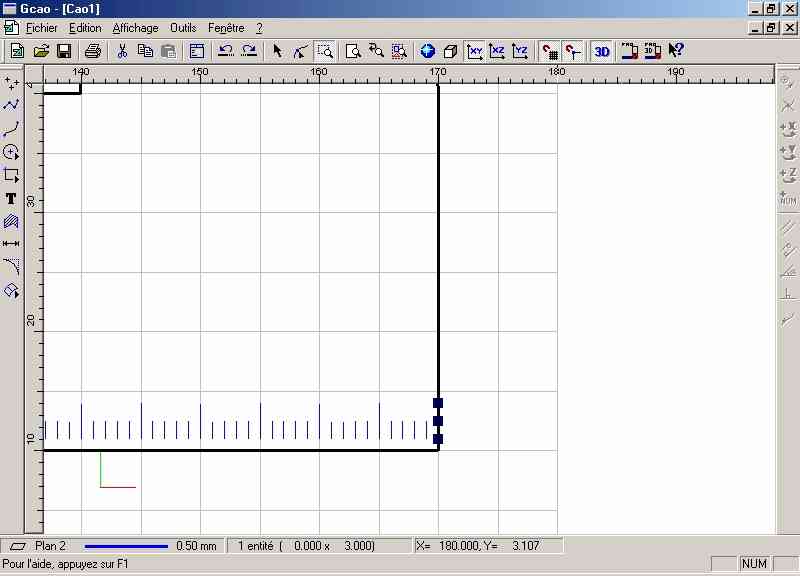Open a file with the folder icon
800x576 pixels.
click(x=41, y=51)
